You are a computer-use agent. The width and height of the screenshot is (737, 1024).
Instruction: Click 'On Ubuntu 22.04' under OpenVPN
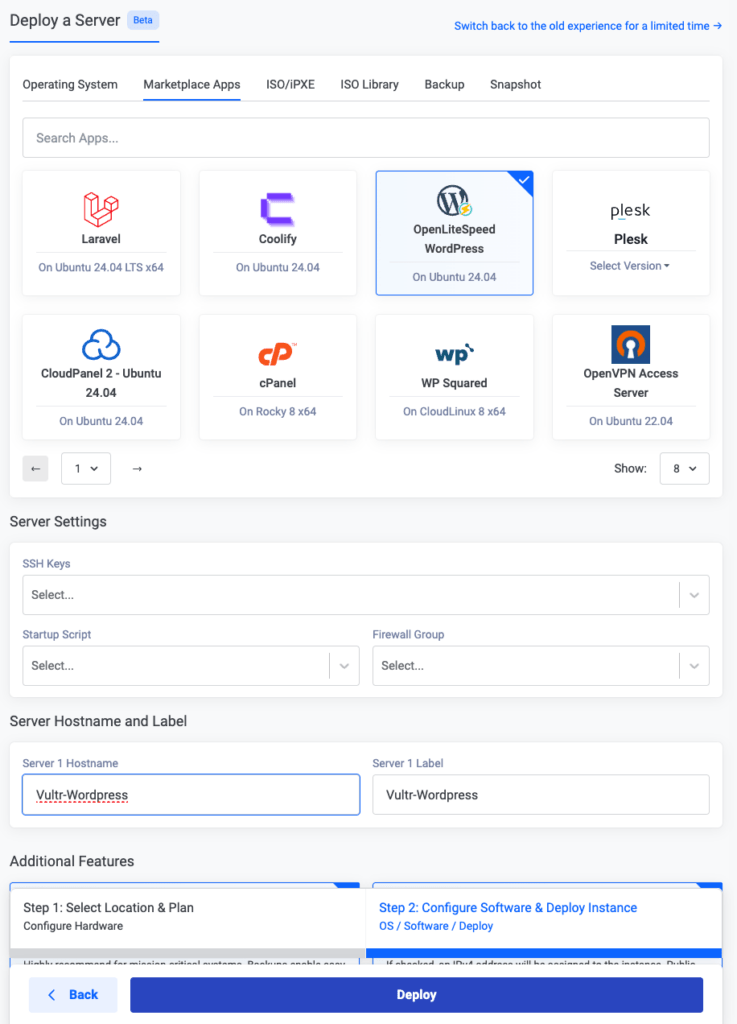click(631, 421)
